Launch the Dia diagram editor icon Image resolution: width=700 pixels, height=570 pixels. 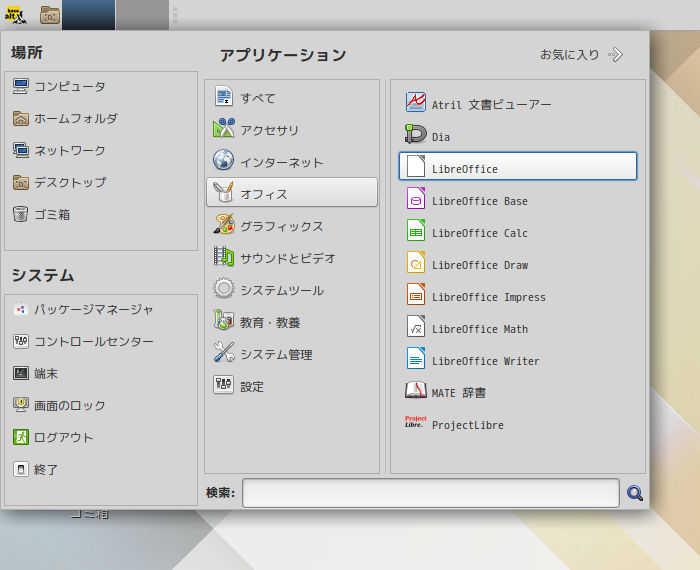[x=416, y=134]
